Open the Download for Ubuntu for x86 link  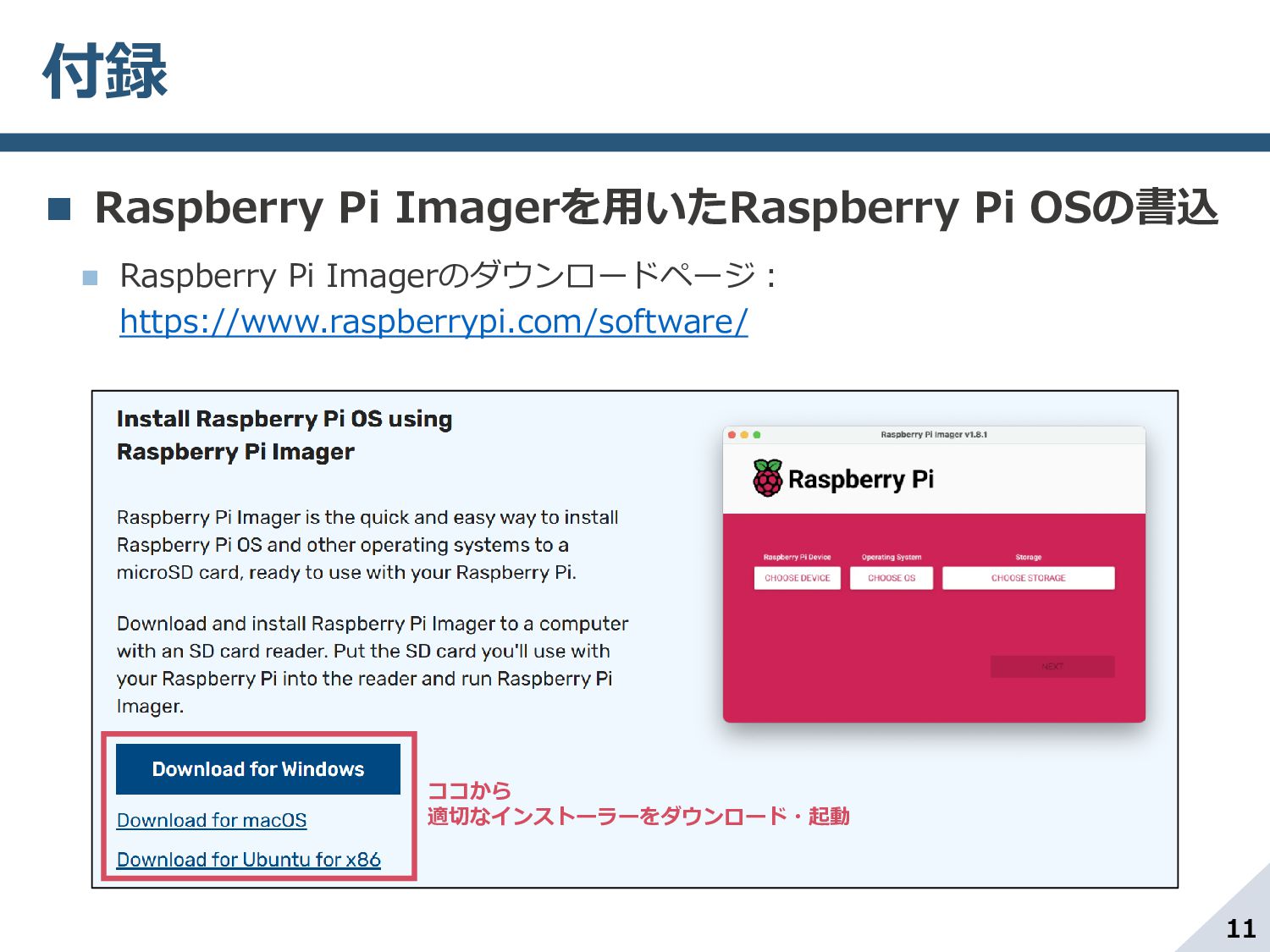[x=249, y=860]
